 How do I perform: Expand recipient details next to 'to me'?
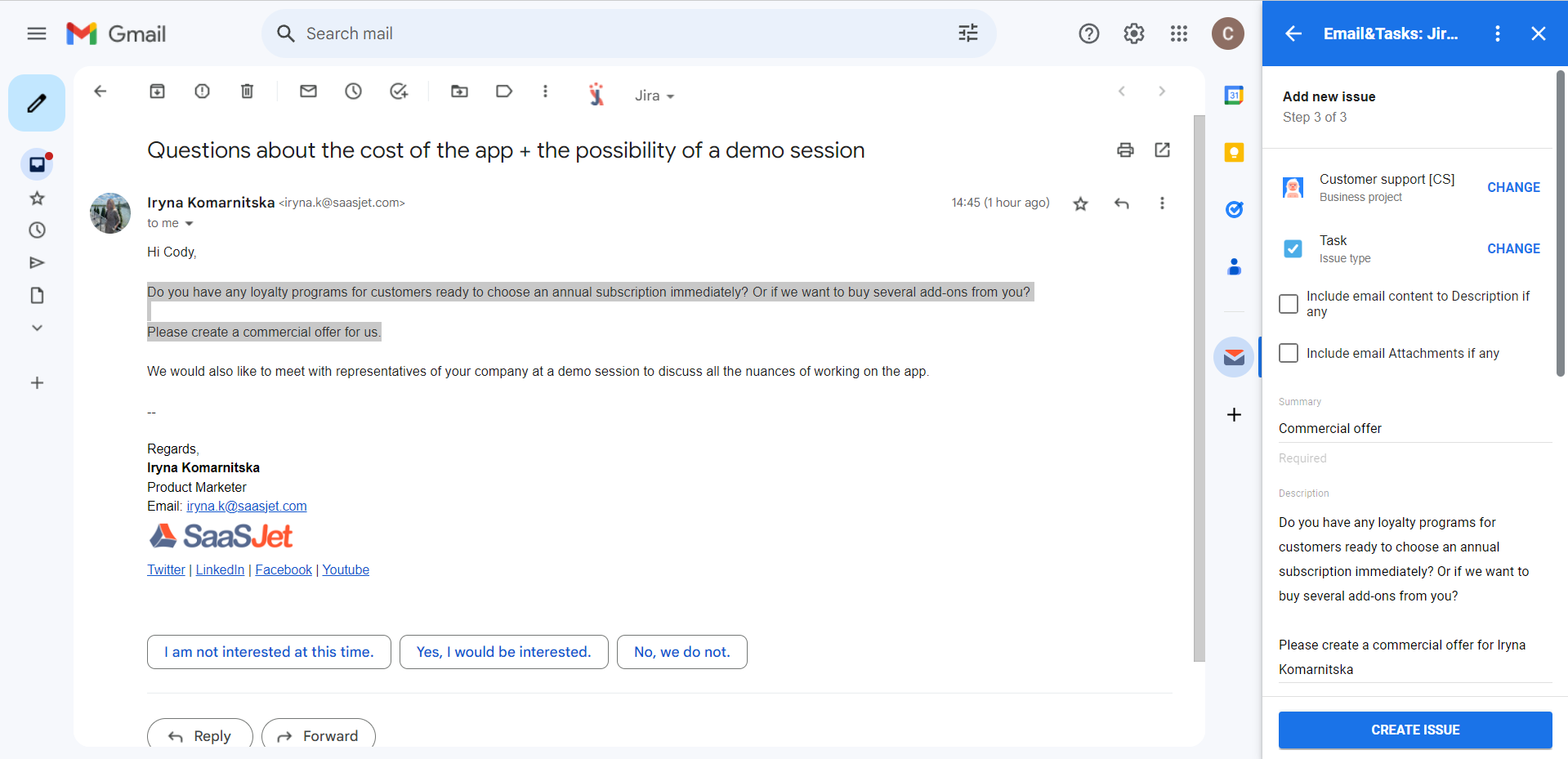pos(189,224)
